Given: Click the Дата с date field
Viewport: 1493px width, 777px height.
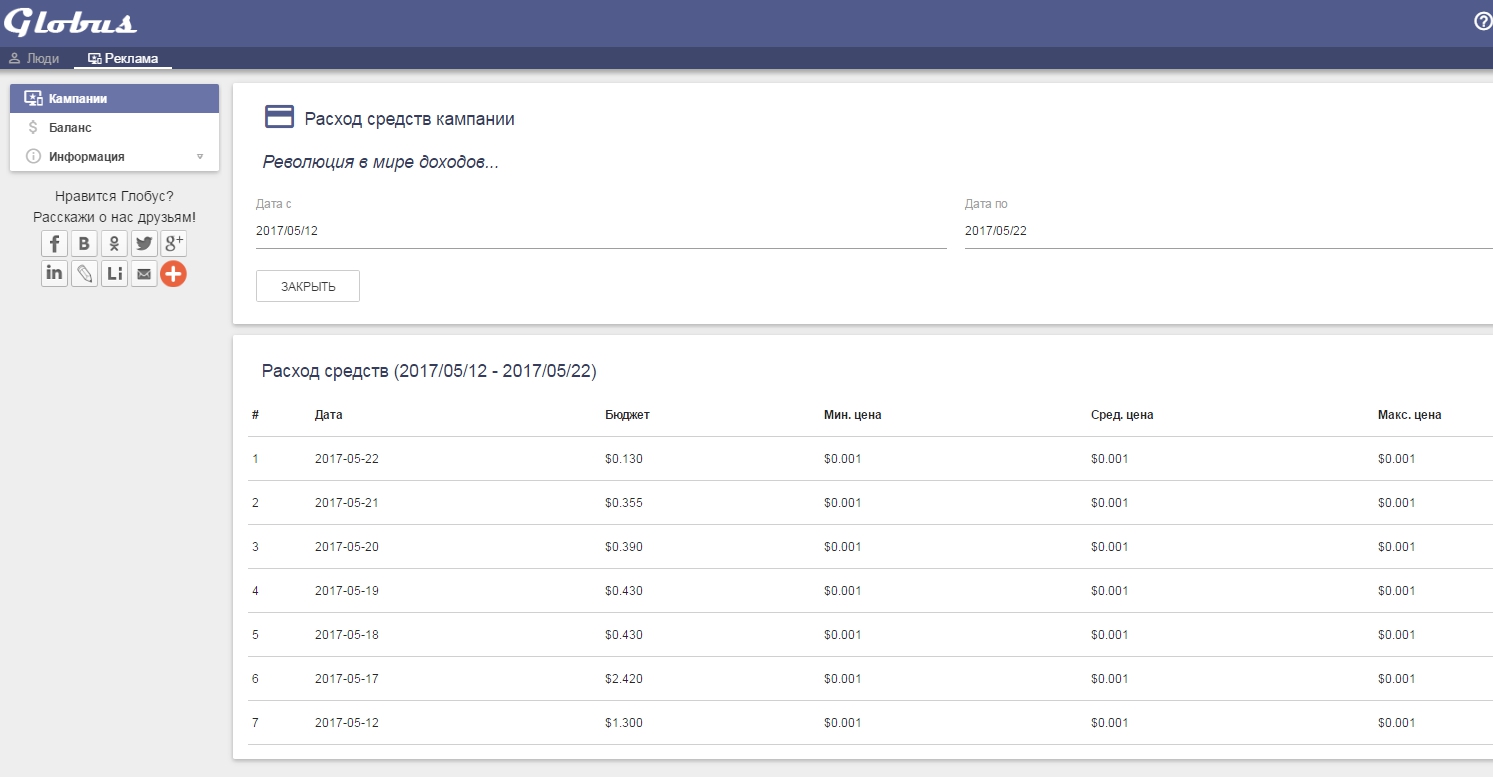Looking at the screenshot, I should (x=601, y=231).
